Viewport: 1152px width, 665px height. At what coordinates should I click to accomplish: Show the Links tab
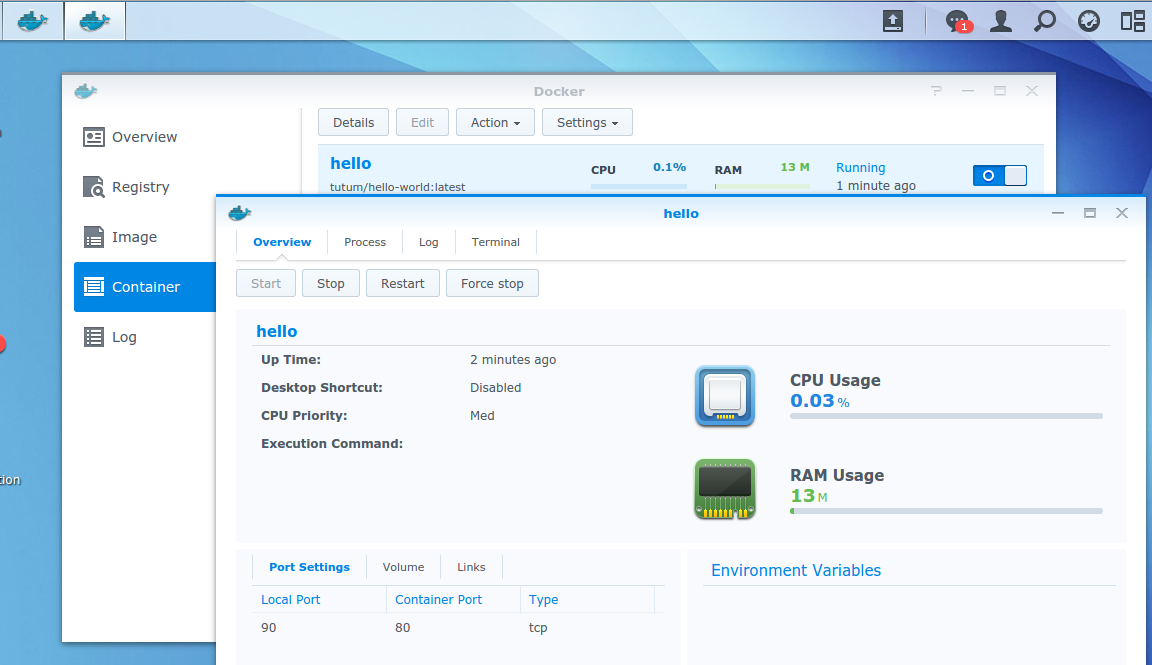click(471, 567)
